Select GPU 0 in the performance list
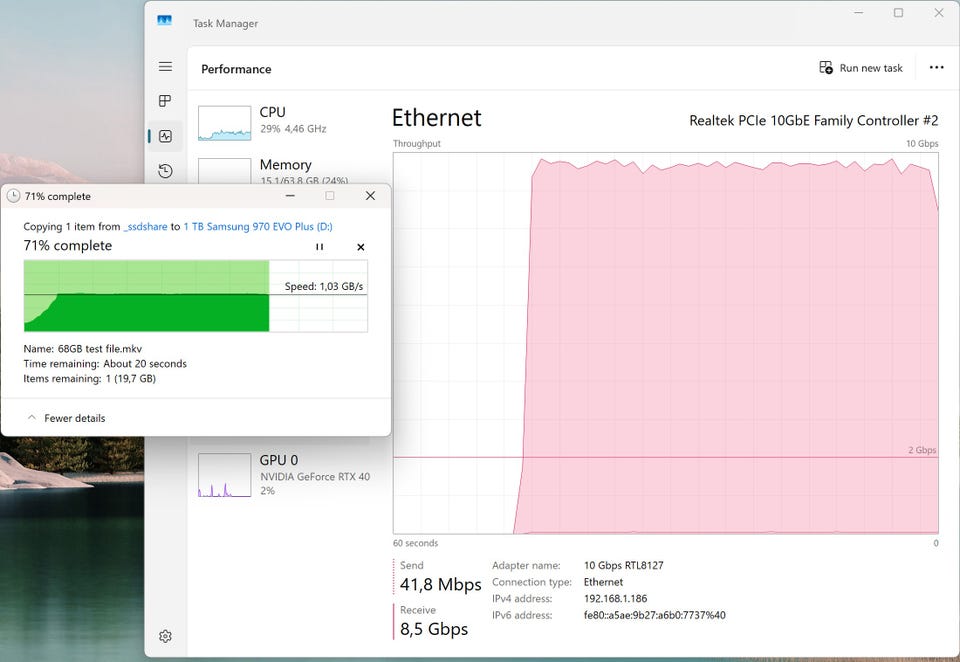This screenshot has height=662, width=960. coord(285,475)
